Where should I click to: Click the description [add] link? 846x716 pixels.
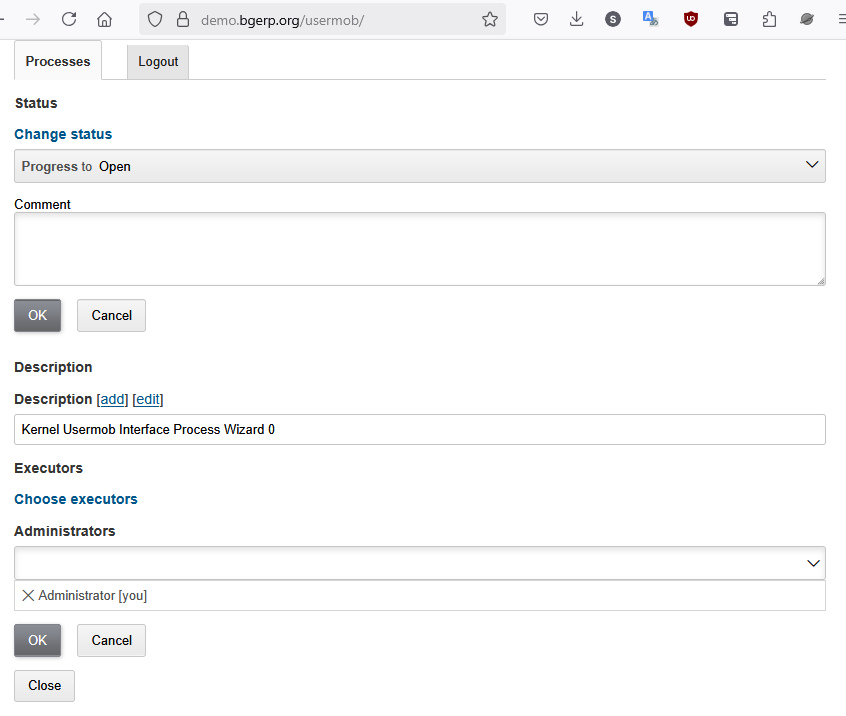coord(112,399)
